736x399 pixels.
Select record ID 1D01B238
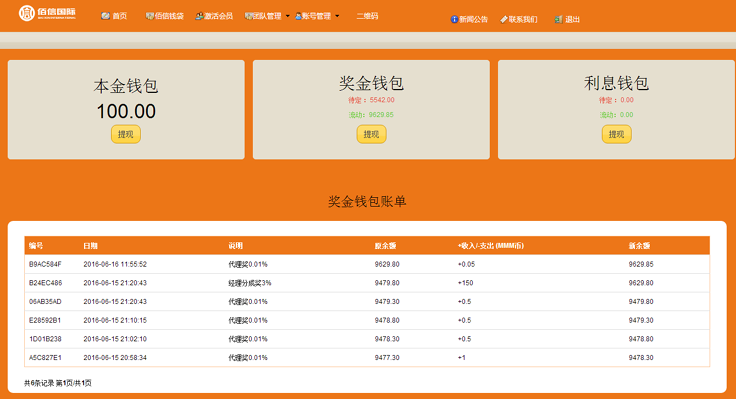[x=45, y=339]
